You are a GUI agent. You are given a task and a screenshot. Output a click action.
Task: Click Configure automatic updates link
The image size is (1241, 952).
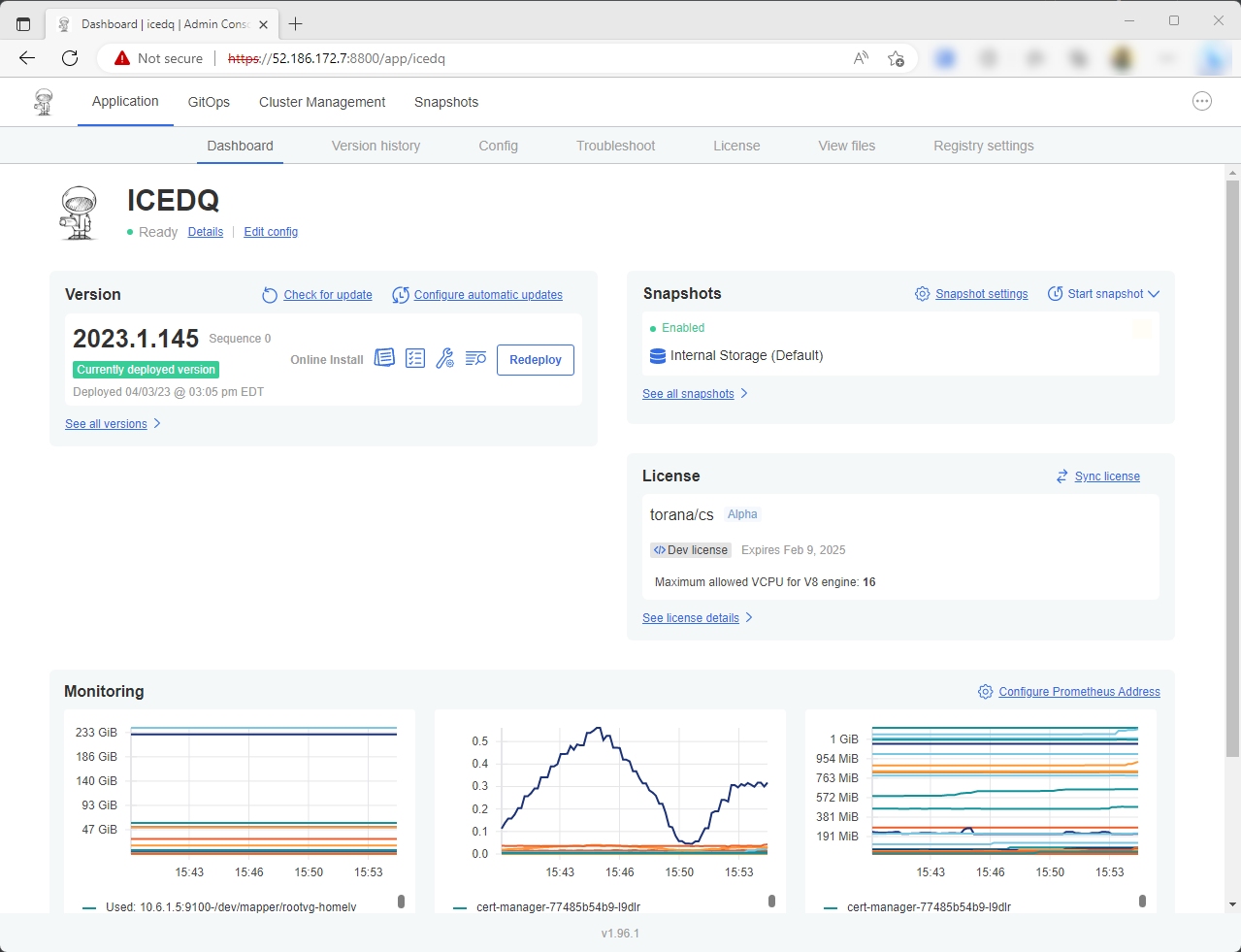(488, 295)
